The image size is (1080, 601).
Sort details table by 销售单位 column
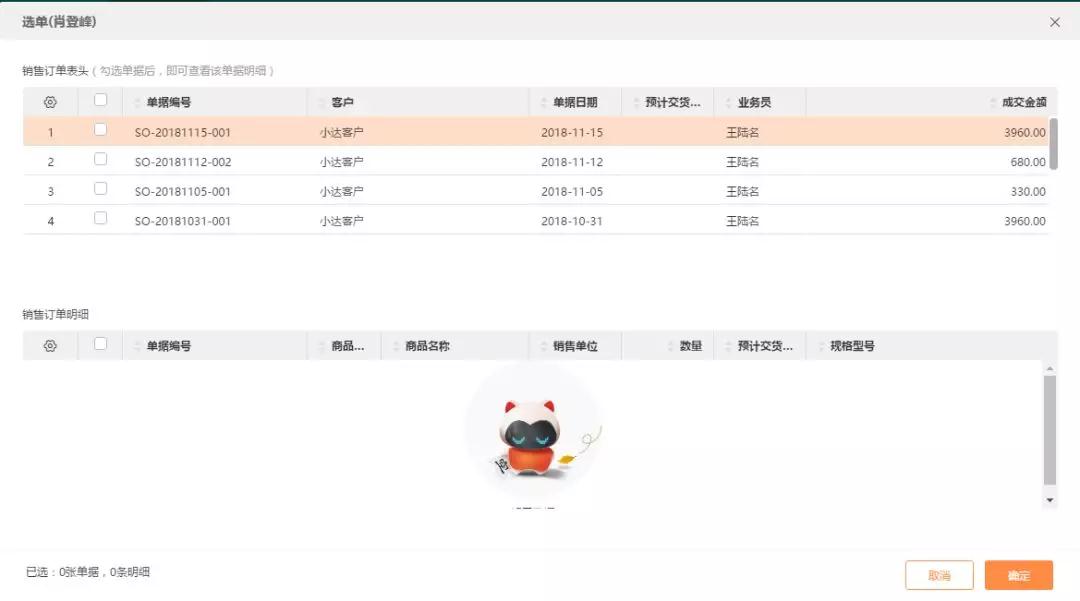[x=575, y=346]
